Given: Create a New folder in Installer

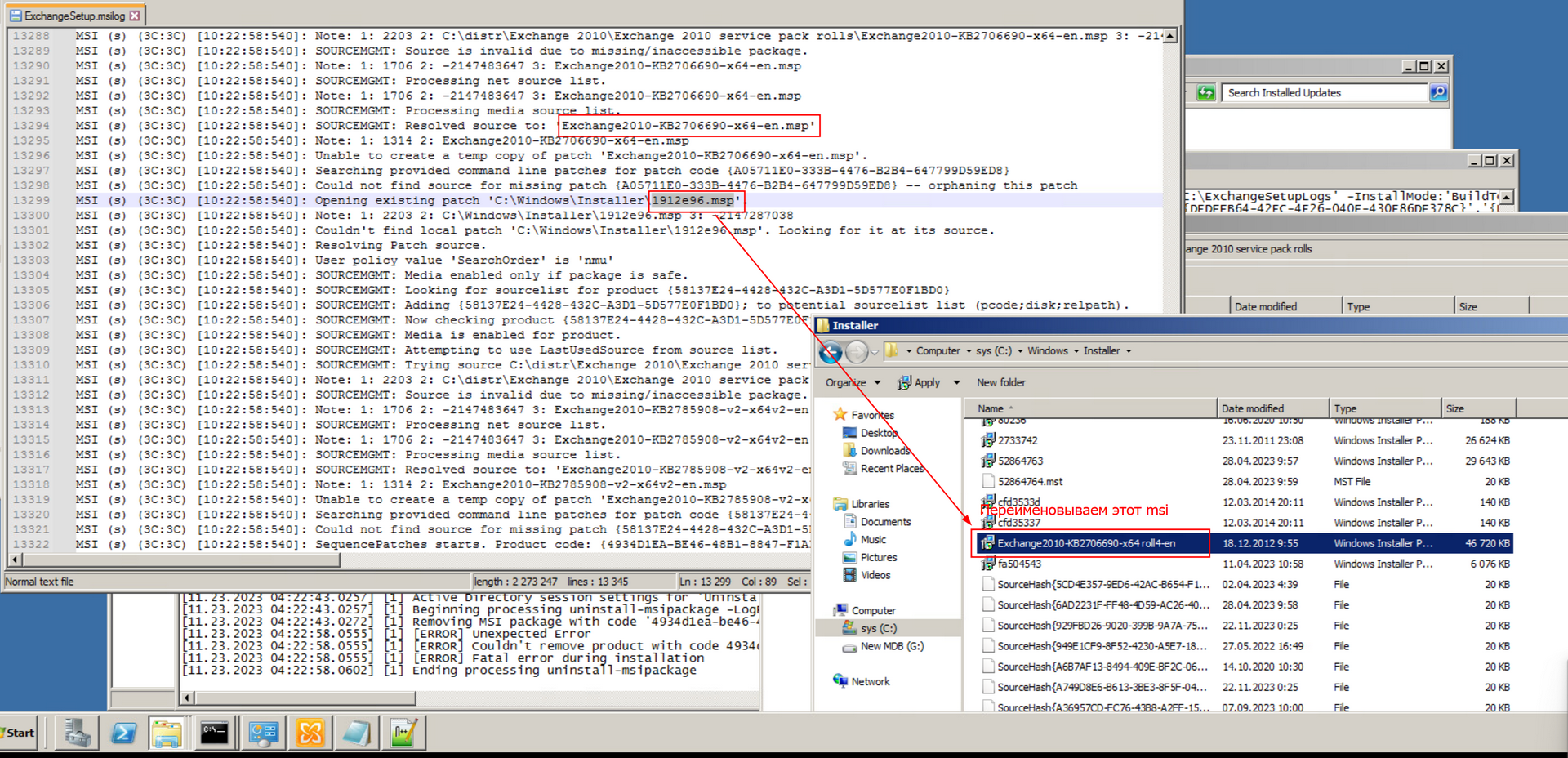Looking at the screenshot, I should [1000, 382].
